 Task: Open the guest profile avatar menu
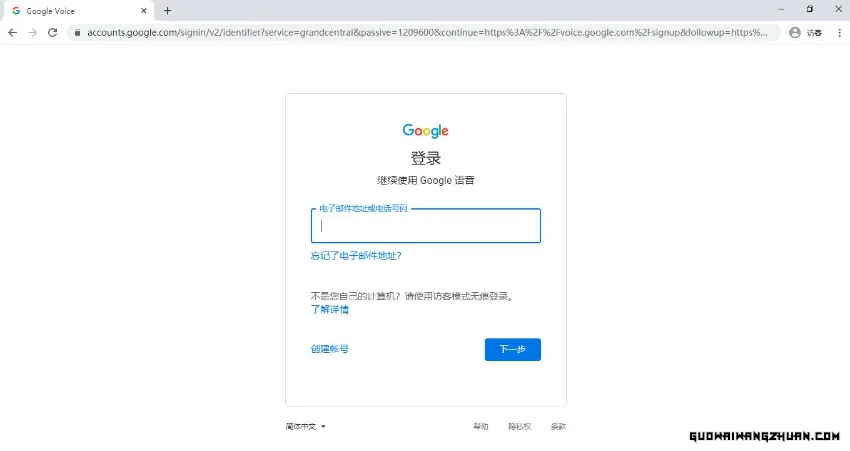(806, 33)
